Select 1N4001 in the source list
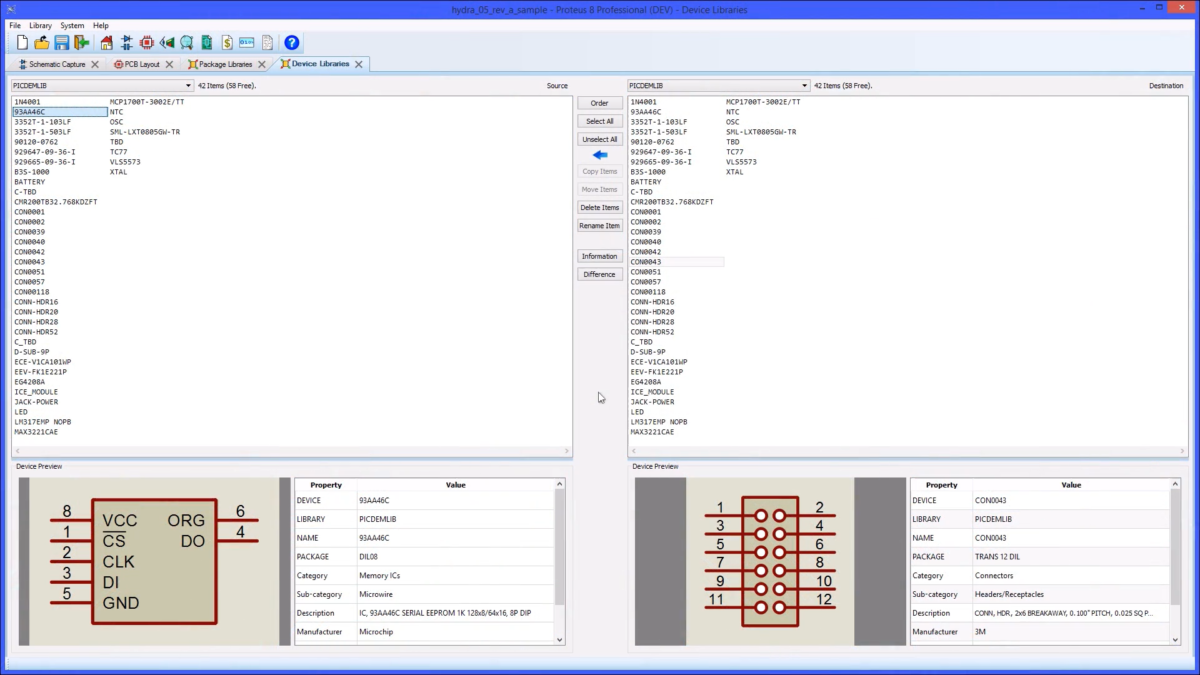The height and width of the screenshot is (675, 1200). point(28,102)
